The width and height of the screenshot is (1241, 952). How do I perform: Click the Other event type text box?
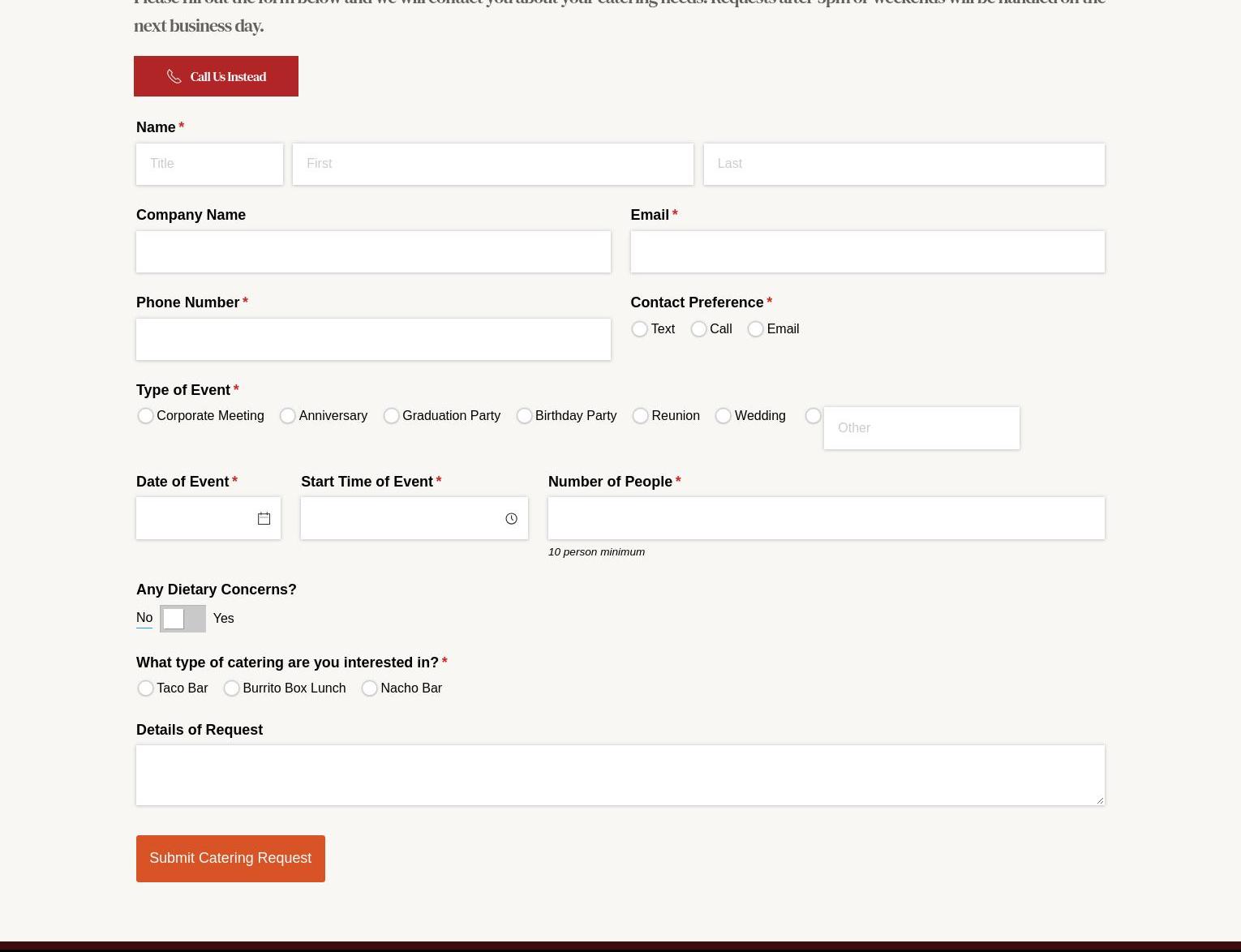(921, 428)
